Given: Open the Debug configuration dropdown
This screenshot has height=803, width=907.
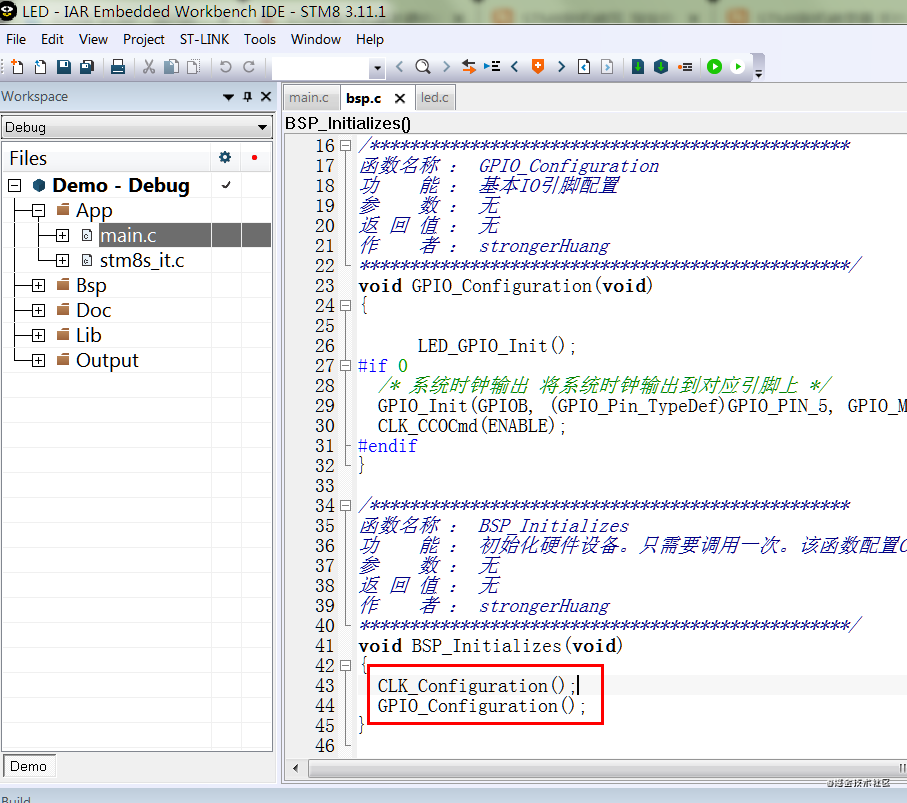Looking at the screenshot, I should point(263,128).
